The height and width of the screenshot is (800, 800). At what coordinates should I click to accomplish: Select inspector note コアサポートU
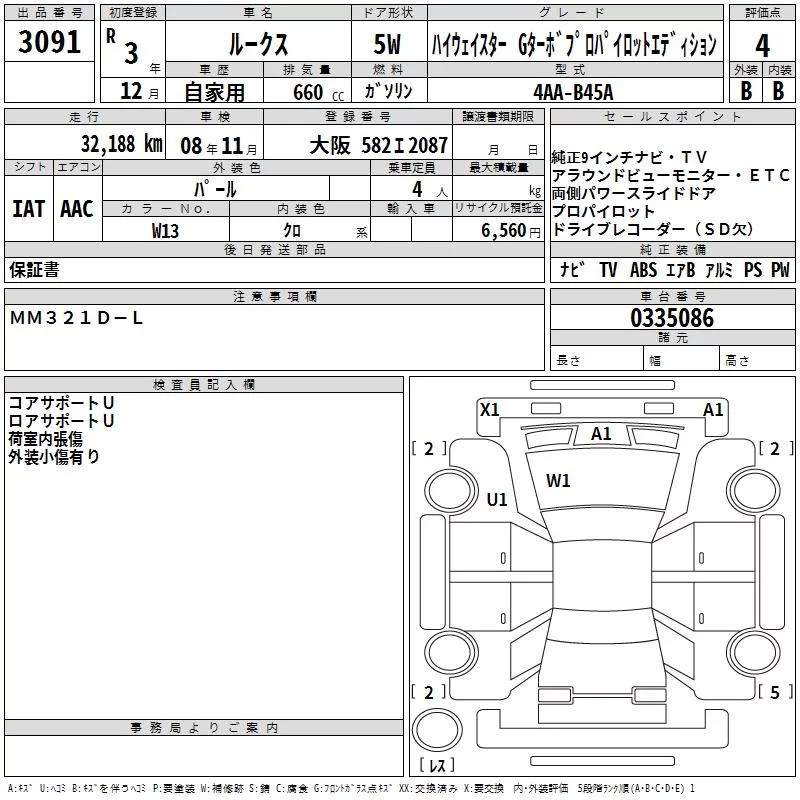61,403
